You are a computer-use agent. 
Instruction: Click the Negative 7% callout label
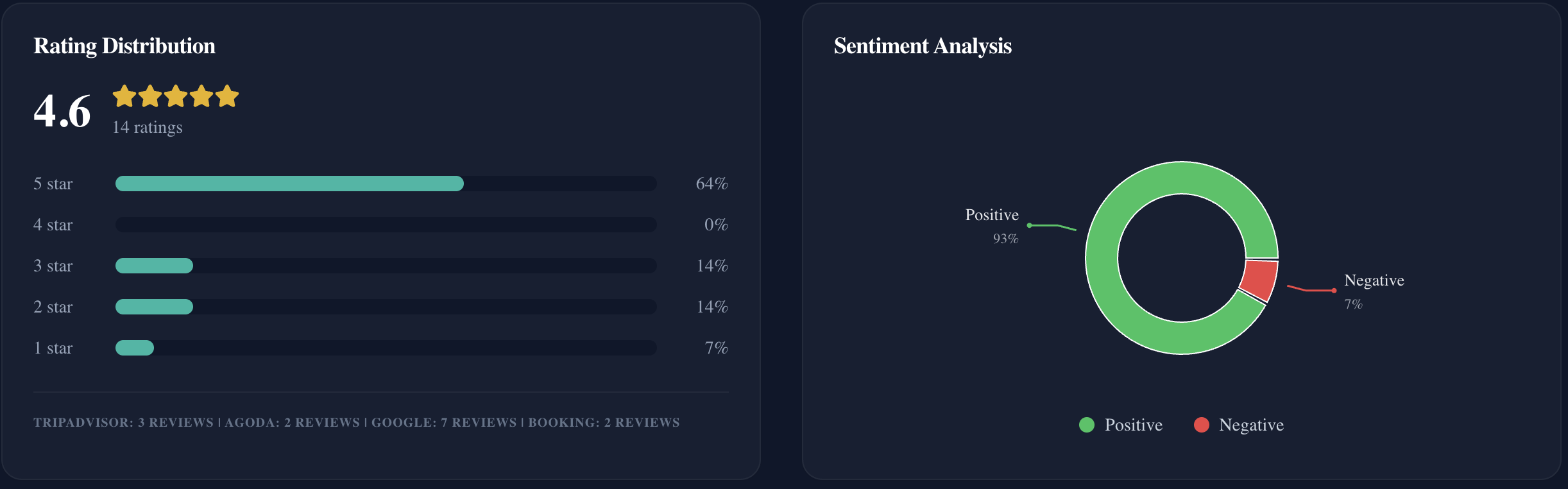click(x=1374, y=290)
